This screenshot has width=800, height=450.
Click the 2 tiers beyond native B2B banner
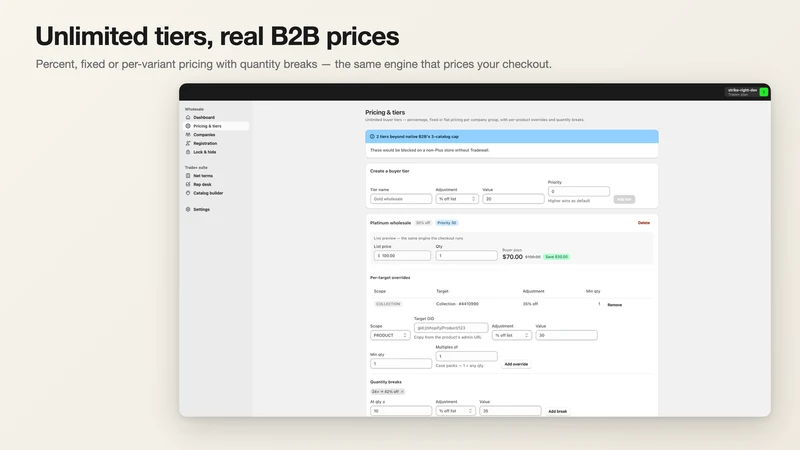tap(512, 137)
